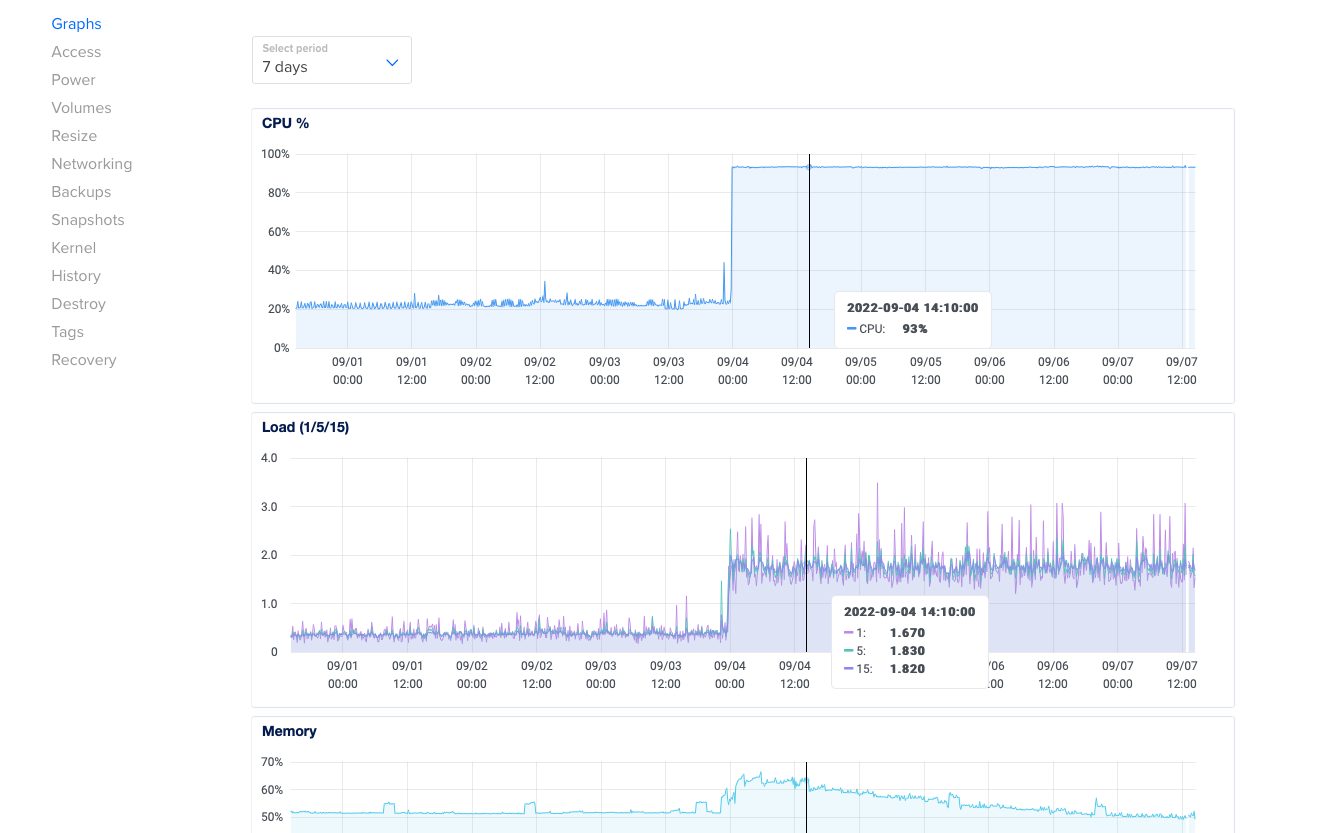
Task: Go to the Resize page
Action: click(73, 135)
